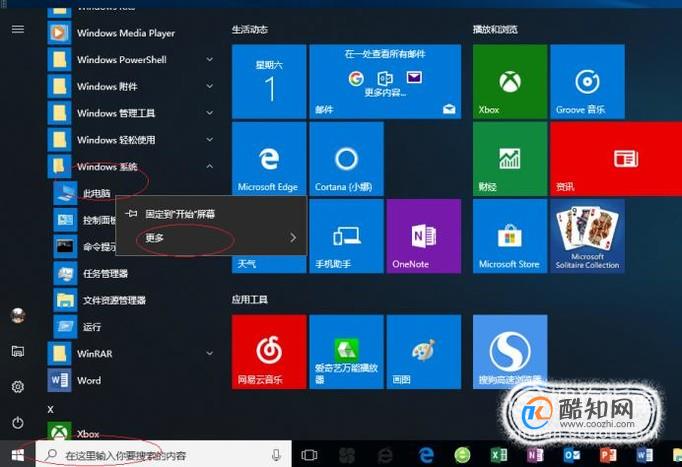
Task: Open the 命令提示符 icon
Action: [x=65, y=247]
